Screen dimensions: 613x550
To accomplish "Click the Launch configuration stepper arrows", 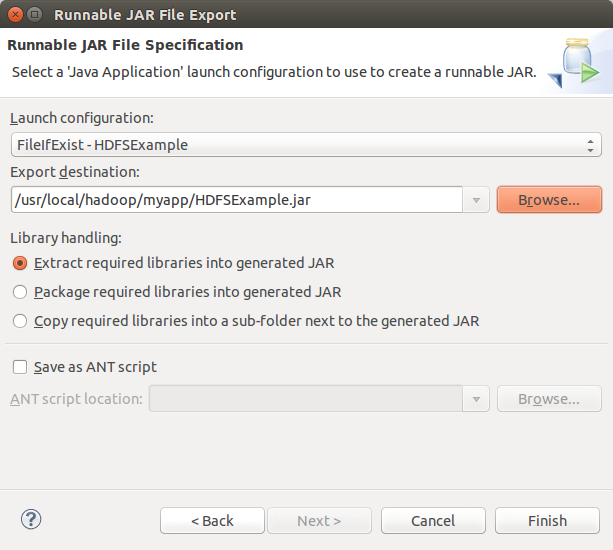I will [590, 146].
